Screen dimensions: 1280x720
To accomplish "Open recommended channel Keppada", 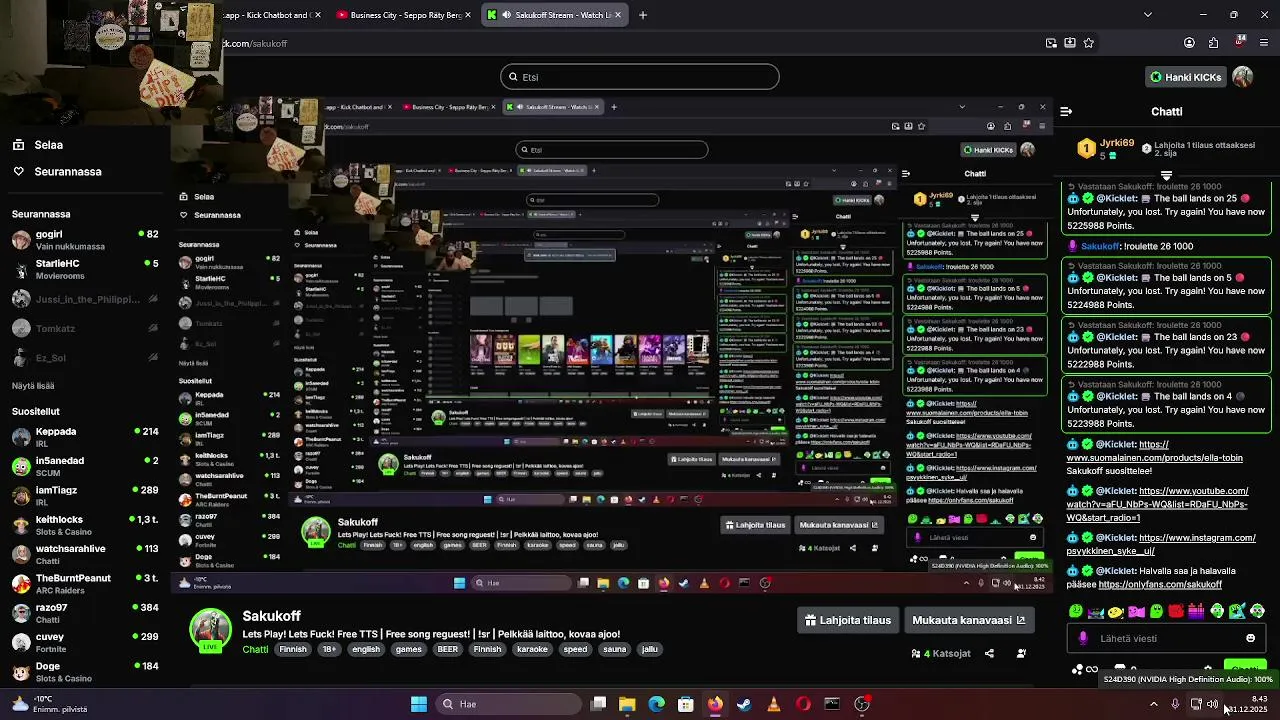I will (x=85, y=437).
